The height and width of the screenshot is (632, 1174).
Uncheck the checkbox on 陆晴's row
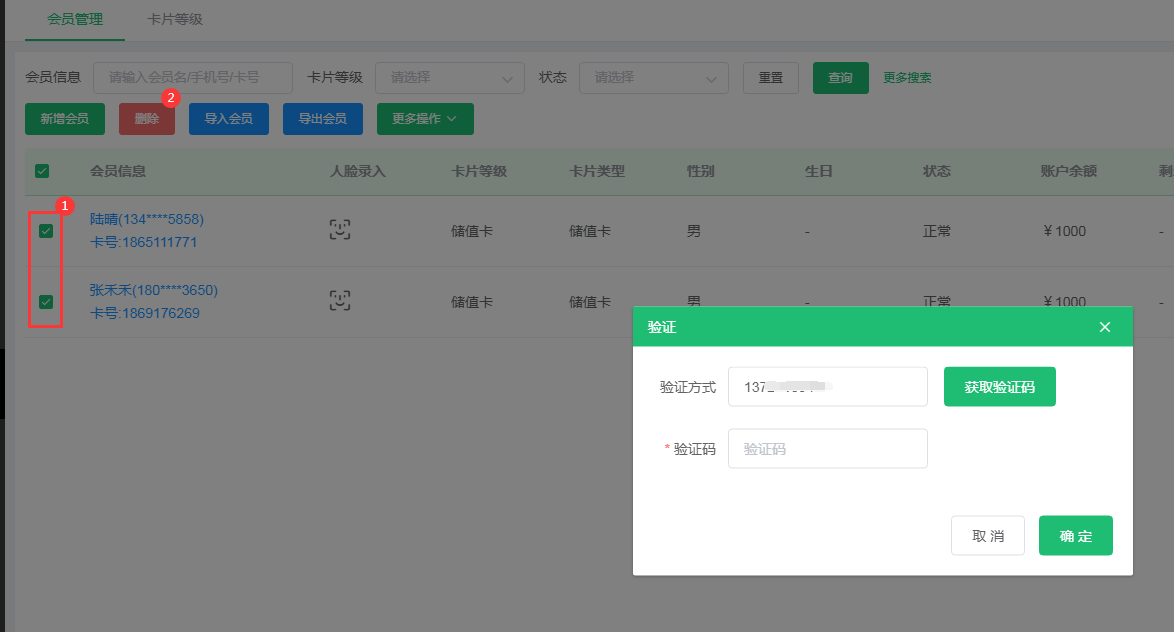click(x=45, y=230)
